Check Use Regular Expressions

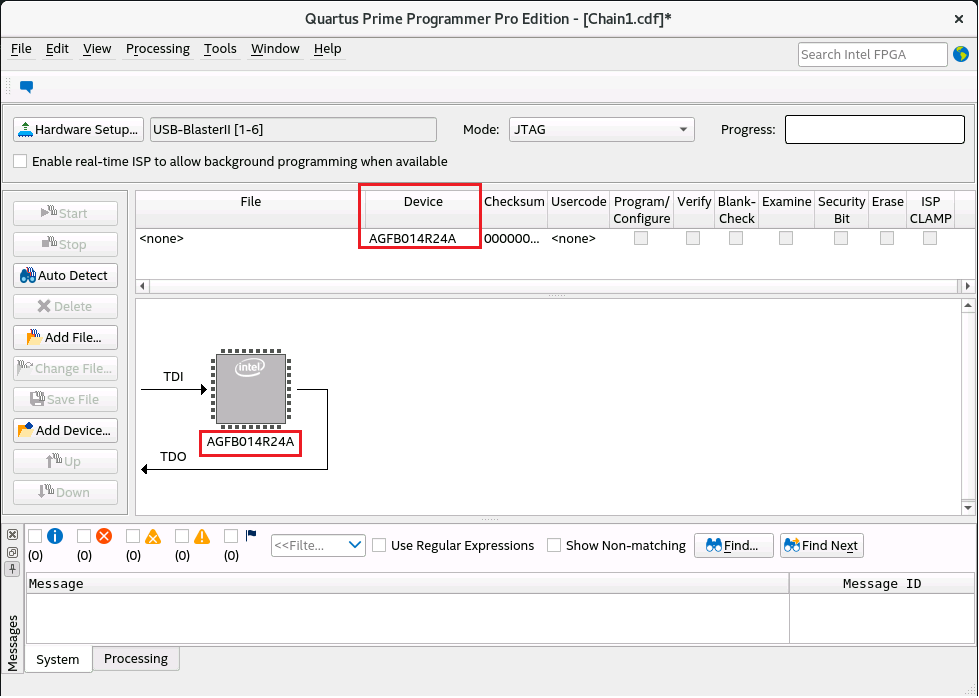pos(380,545)
